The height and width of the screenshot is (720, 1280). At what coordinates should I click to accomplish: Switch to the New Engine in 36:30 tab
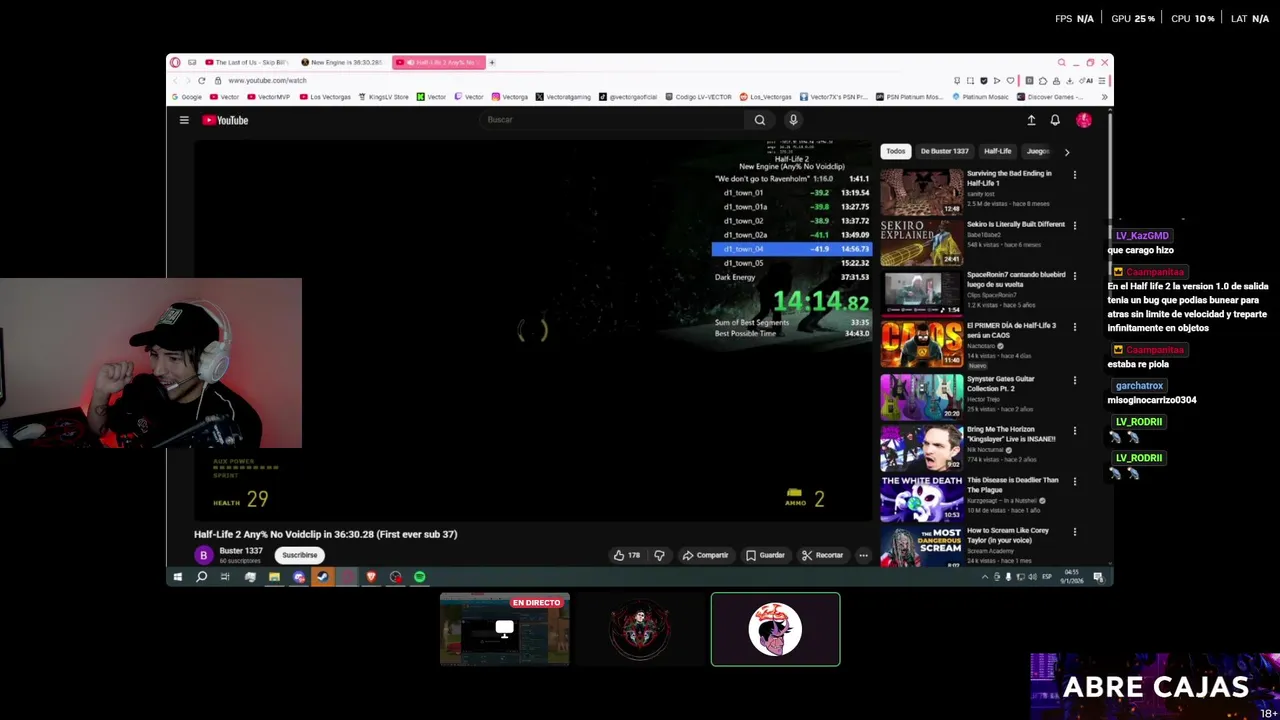click(342, 62)
